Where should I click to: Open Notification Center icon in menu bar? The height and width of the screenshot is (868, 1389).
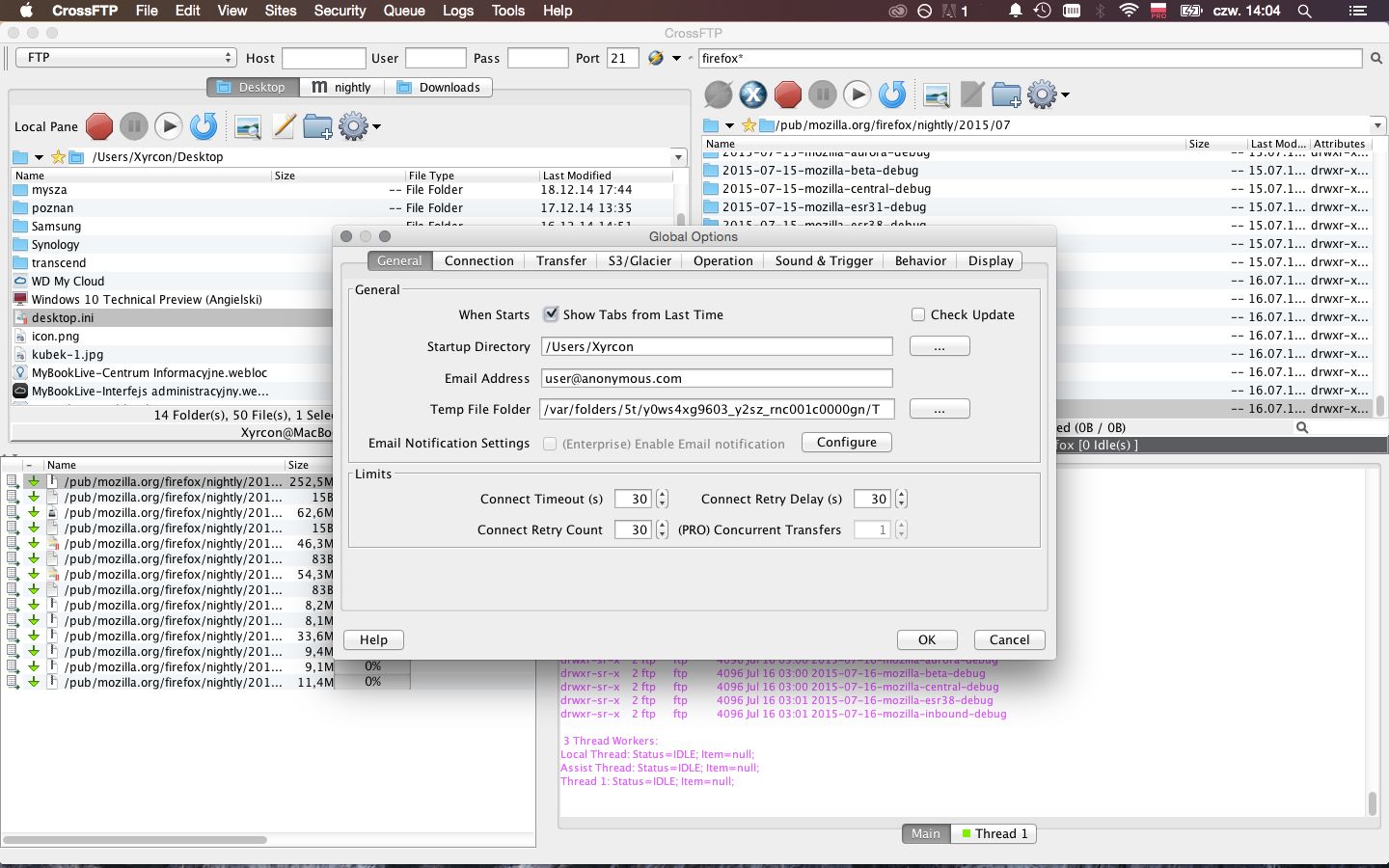1357,11
